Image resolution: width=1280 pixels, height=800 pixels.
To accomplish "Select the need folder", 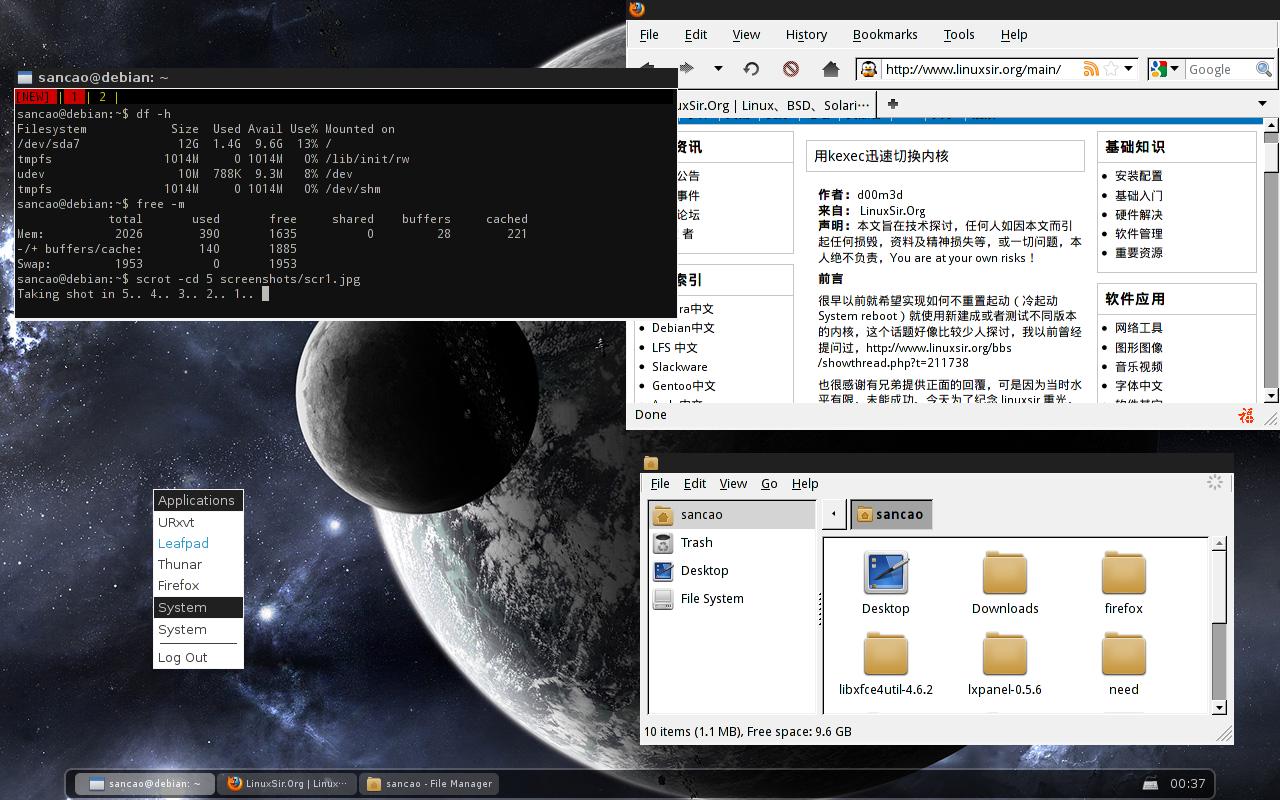I will click(x=1123, y=664).
